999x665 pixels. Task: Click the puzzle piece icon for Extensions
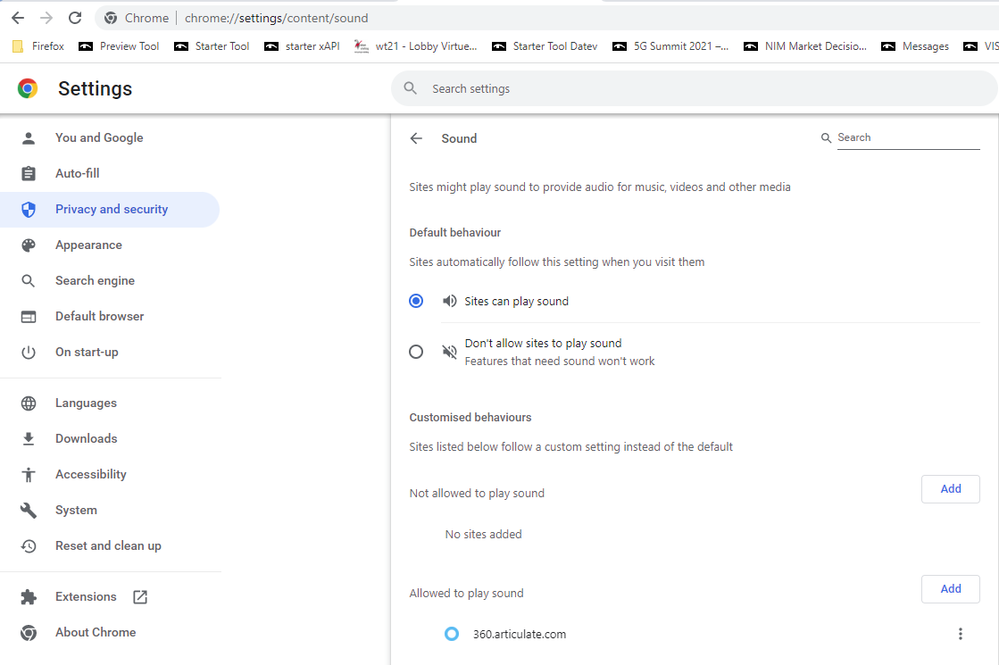tap(29, 597)
